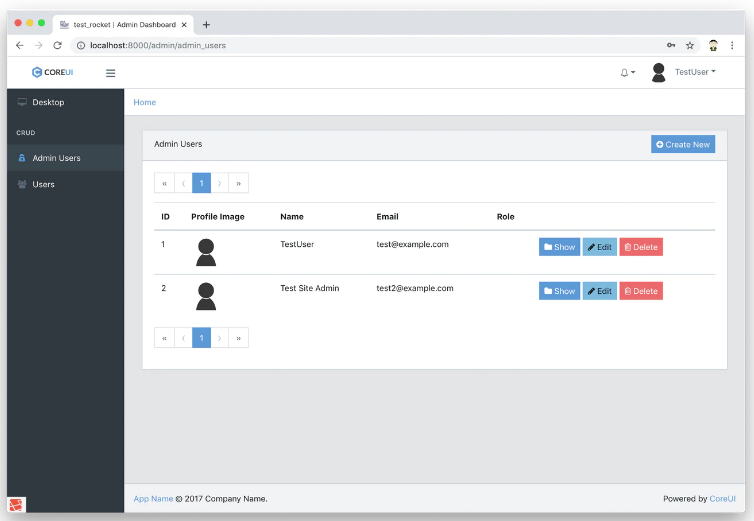
Task: Click the password key icon in address bar
Action: tap(671, 45)
